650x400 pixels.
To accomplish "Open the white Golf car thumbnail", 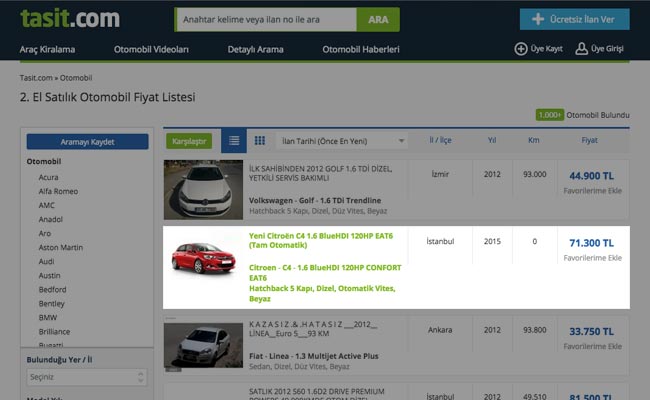I will tap(203, 189).
